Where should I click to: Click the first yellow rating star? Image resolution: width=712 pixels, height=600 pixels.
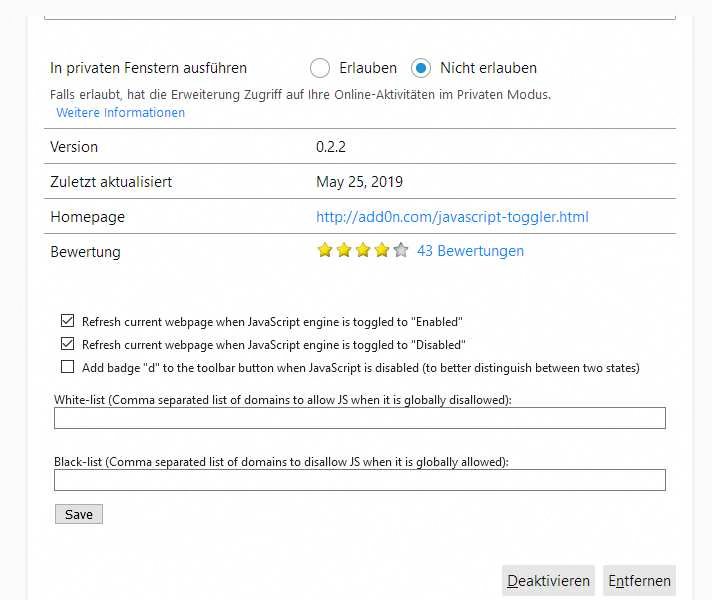[x=325, y=251]
